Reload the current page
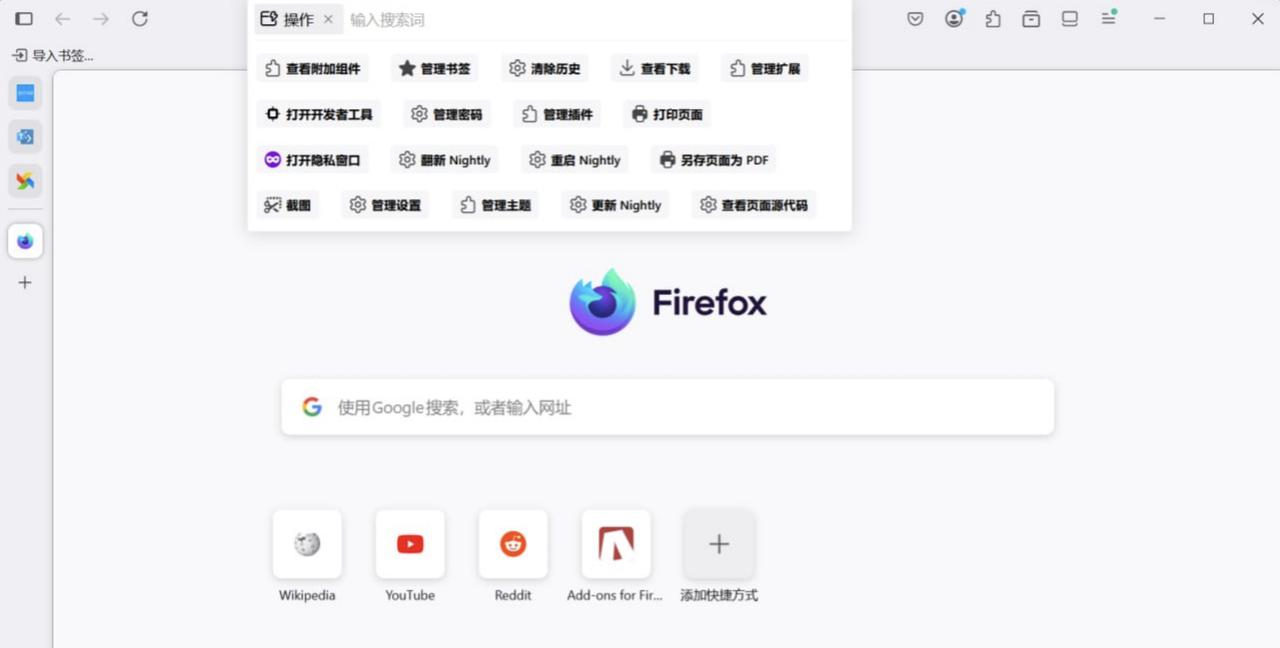1280x648 pixels. [x=140, y=19]
